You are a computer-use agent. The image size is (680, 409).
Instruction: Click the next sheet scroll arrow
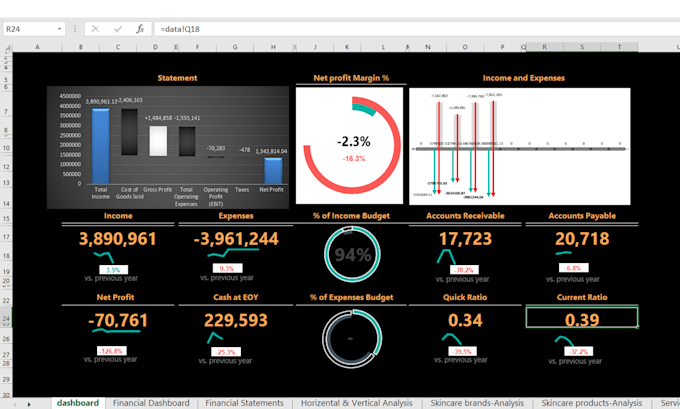(29, 404)
